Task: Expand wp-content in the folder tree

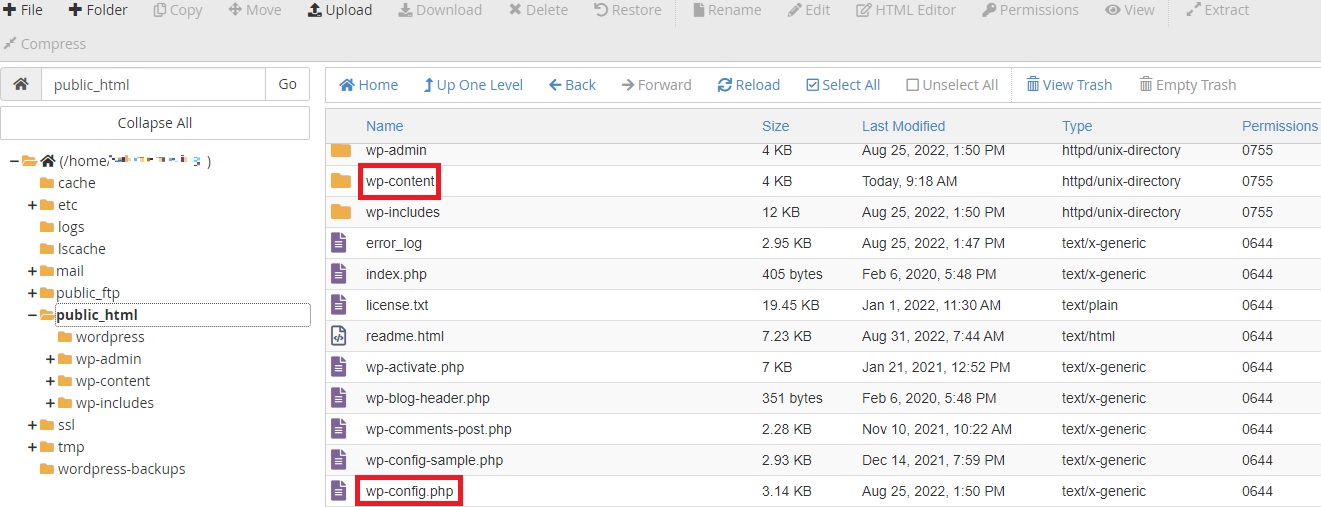Action: pyautogui.click(x=50, y=381)
